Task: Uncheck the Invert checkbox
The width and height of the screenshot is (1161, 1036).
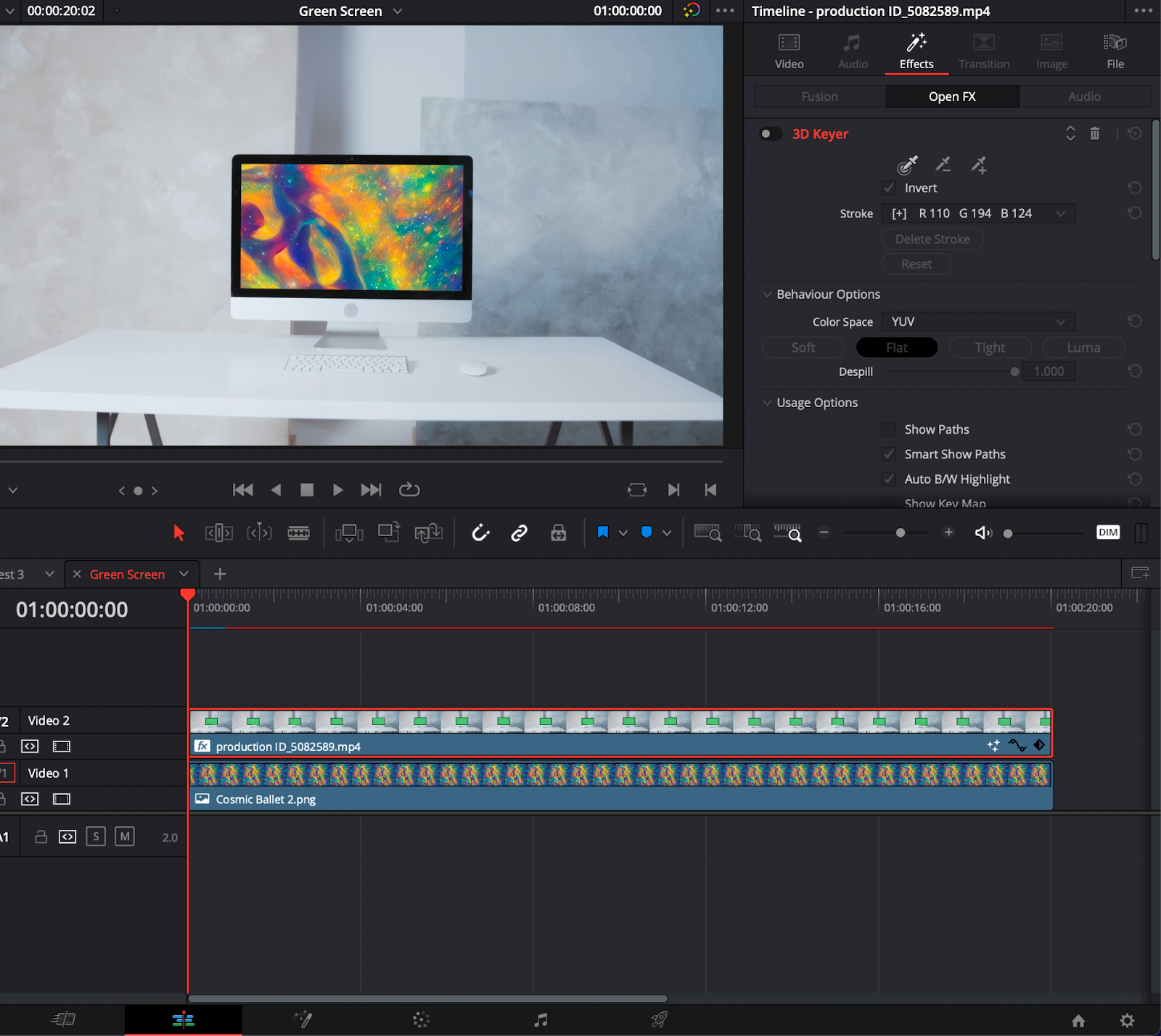Action: tap(888, 188)
